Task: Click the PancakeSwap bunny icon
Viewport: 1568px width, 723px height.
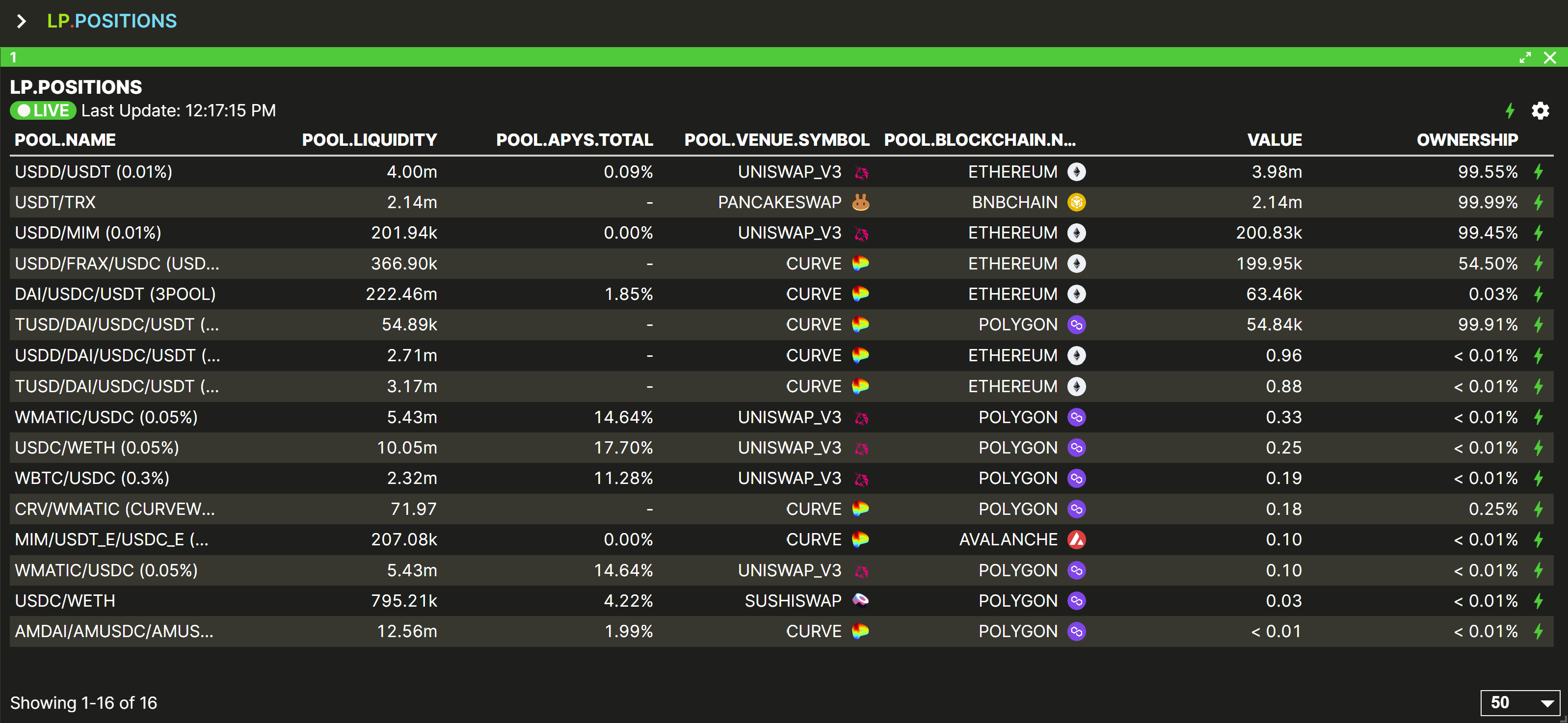Action: [861, 202]
